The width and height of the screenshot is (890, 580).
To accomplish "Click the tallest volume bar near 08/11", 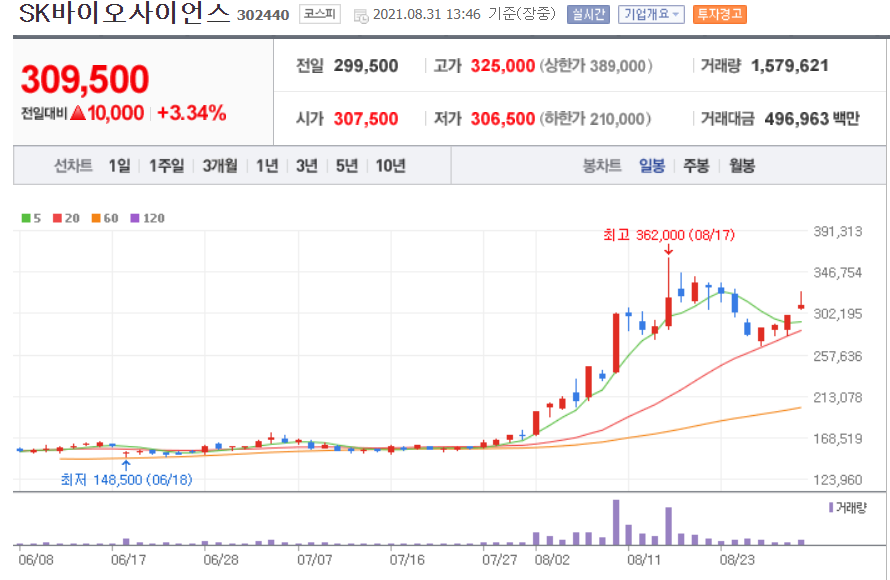I will point(616,522).
